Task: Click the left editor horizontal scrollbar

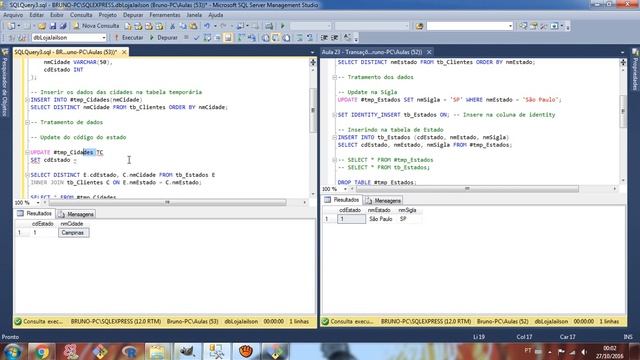Action: tap(167, 202)
